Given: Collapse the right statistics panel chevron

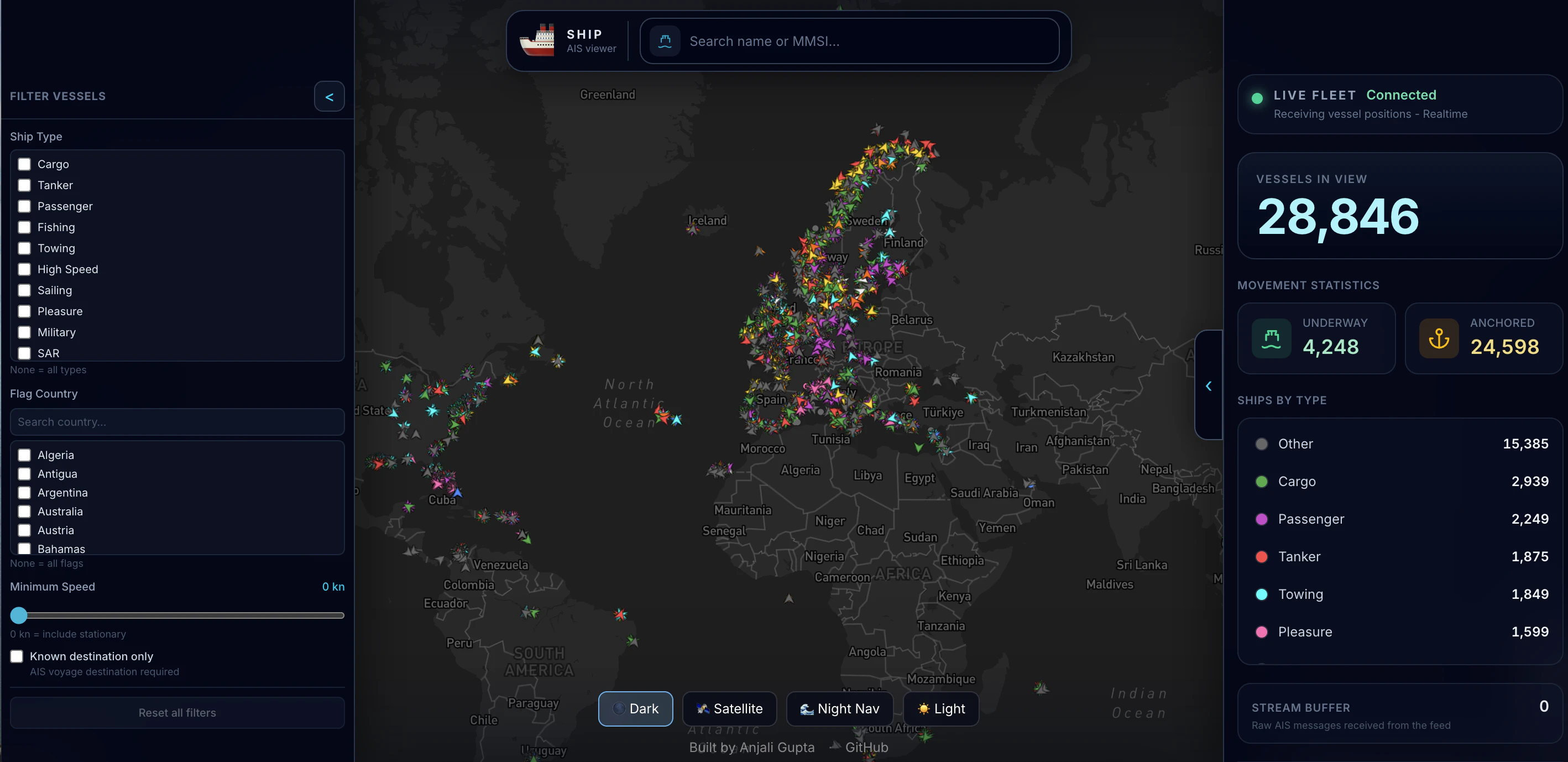Looking at the screenshot, I should click(x=1208, y=385).
